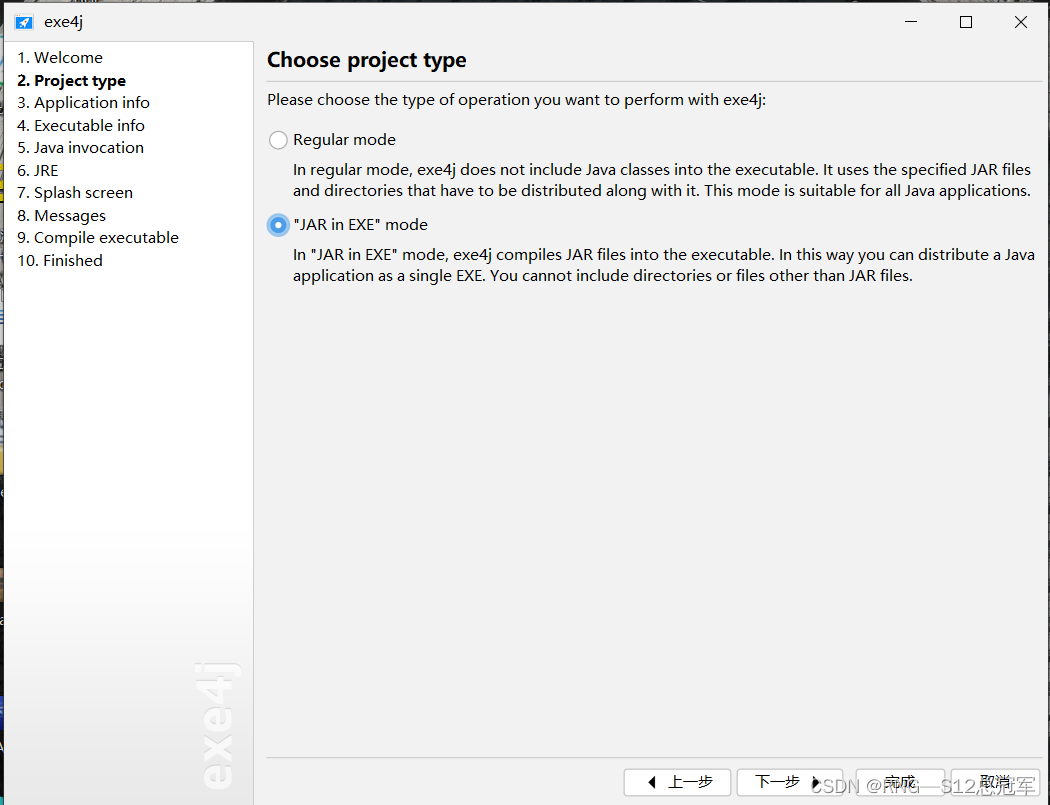Open the 5. Java invocation step
1050x805 pixels.
pos(80,147)
